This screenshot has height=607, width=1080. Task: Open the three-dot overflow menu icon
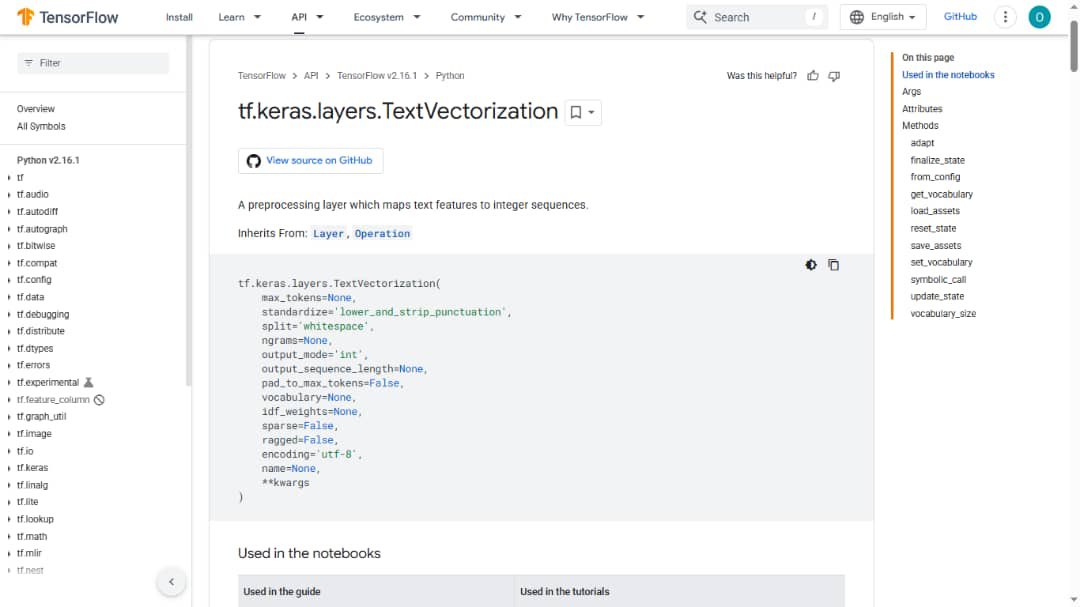[x=1005, y=17]
